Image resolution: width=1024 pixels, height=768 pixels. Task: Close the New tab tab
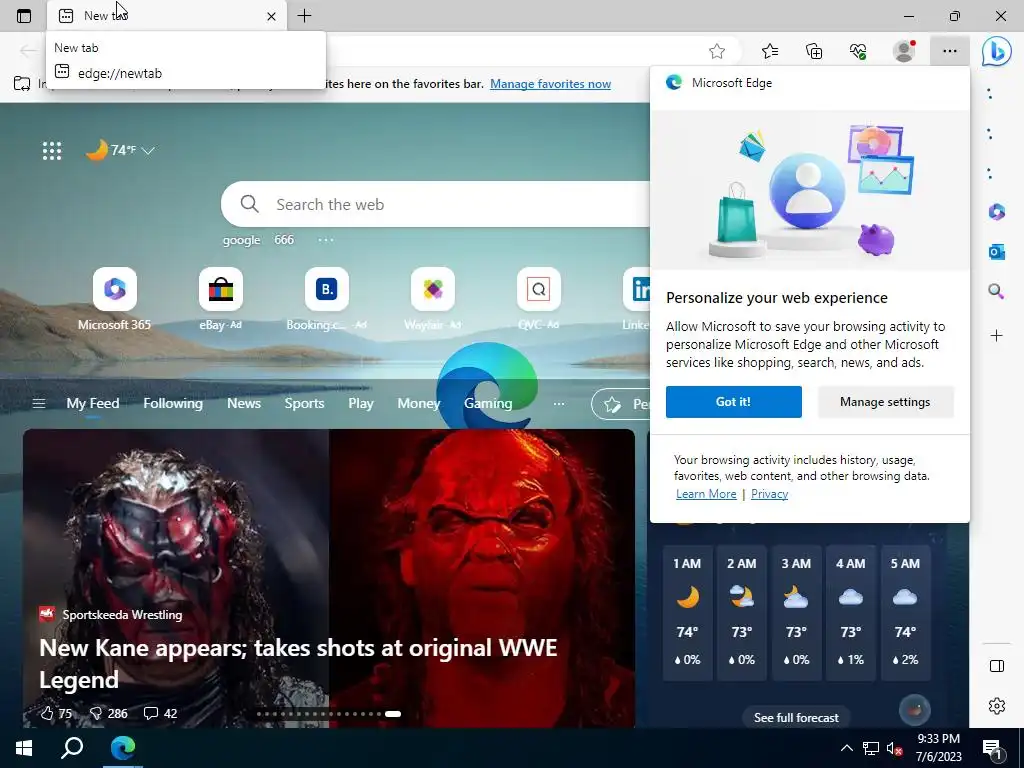(x=271, y=16)
